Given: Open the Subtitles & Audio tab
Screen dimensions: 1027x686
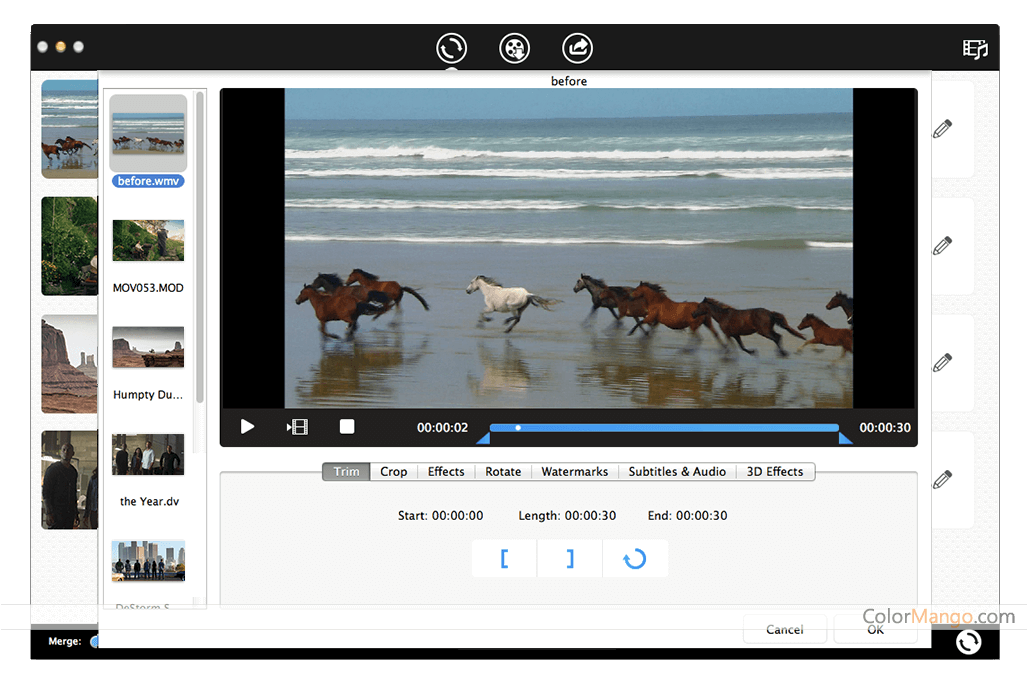Looking at the screenshot, I should point(677,472).
